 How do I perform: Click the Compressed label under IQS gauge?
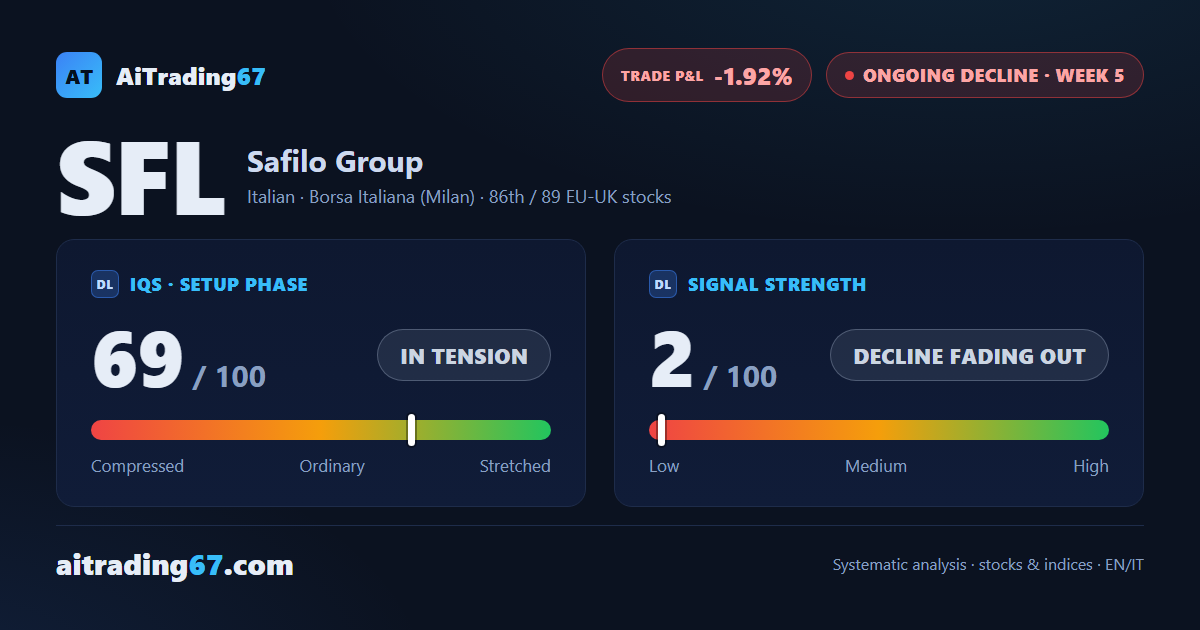(x=137, y=466)
